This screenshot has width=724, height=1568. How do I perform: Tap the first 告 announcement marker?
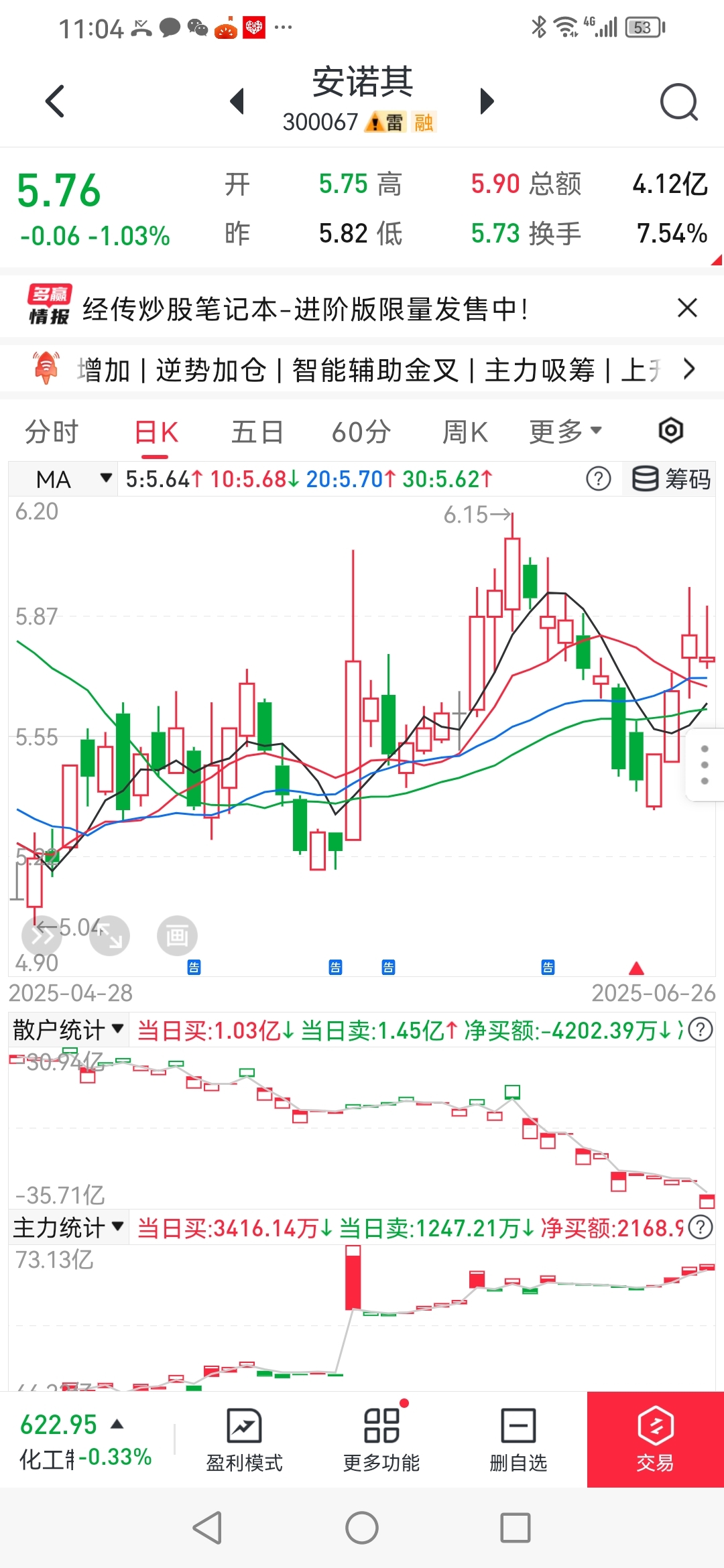pyautogui.click(x=194, y=967)
